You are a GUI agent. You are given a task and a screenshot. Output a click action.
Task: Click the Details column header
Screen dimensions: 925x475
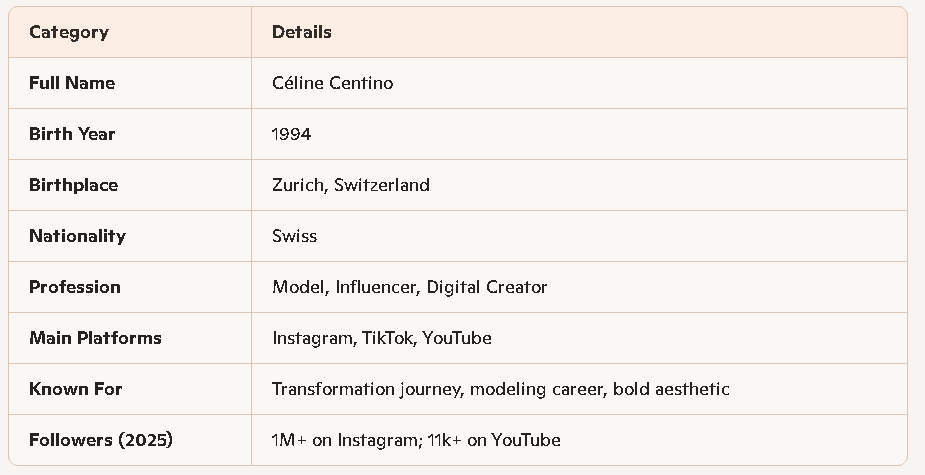[x=302, y=32]
